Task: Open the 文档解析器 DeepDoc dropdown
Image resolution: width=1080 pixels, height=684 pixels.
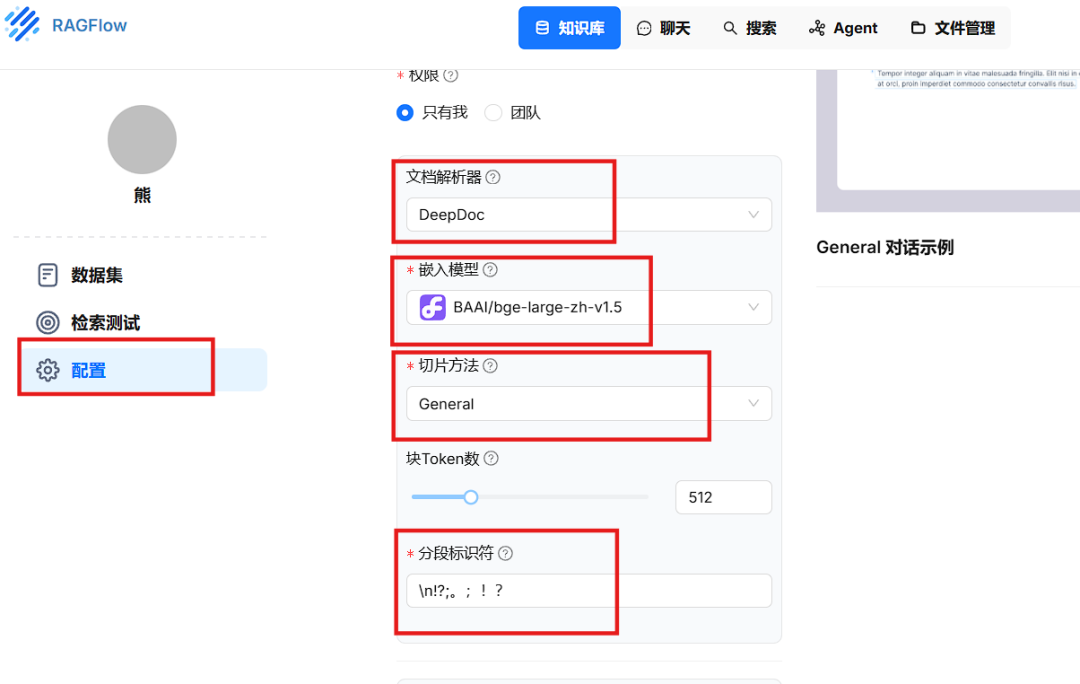Action: coord(589,215)
